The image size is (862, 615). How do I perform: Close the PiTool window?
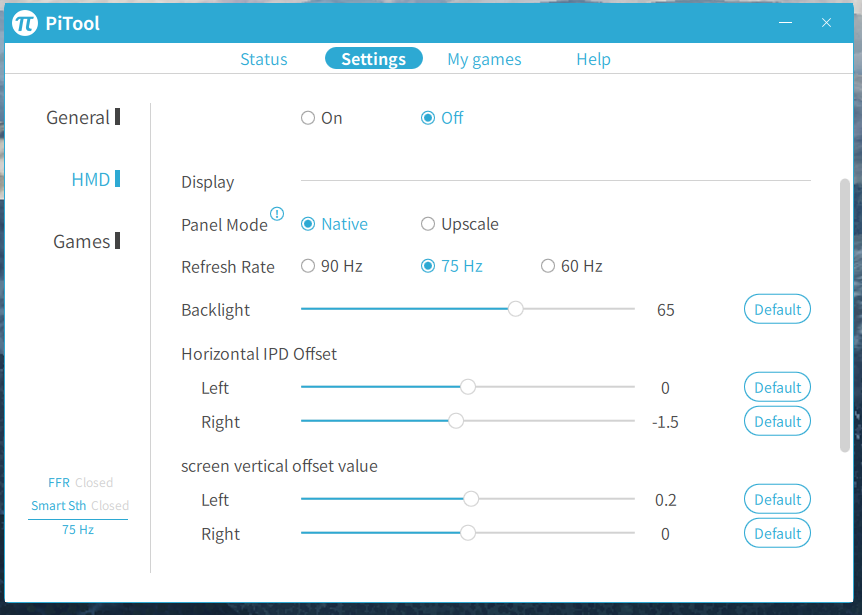click(826, 23)
